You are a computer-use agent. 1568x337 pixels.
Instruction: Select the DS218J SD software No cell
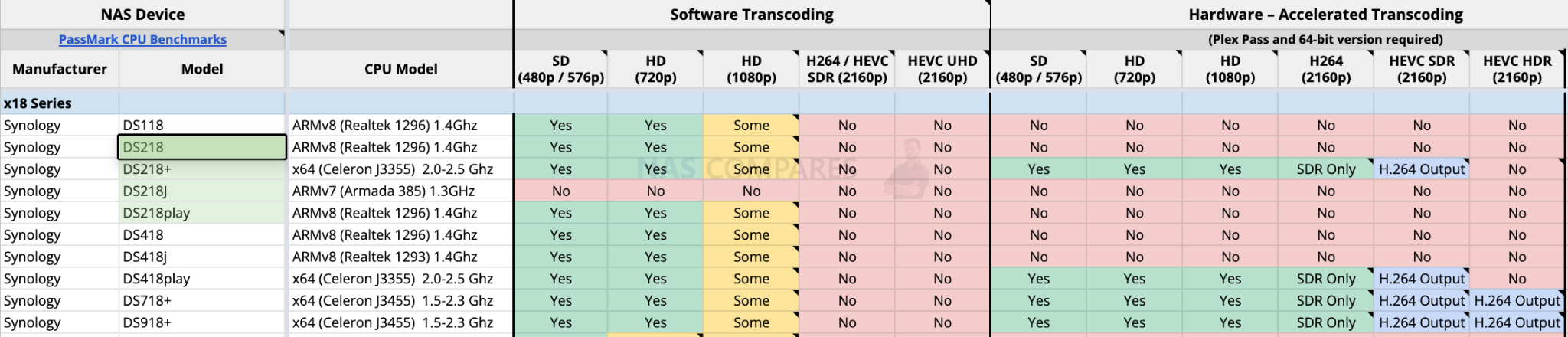coord(560,191)
